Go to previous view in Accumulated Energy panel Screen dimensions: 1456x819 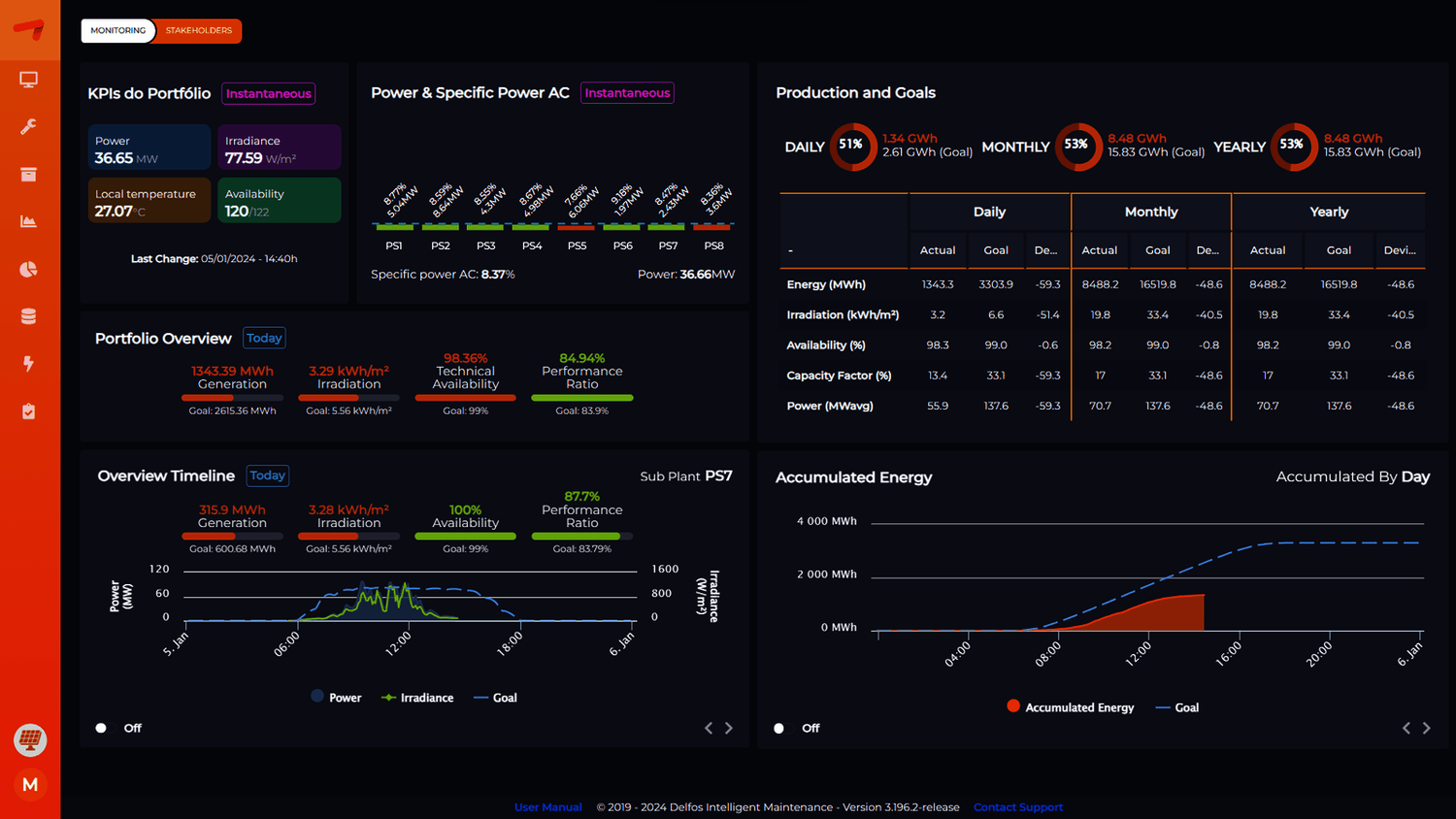coord(1406,728)
